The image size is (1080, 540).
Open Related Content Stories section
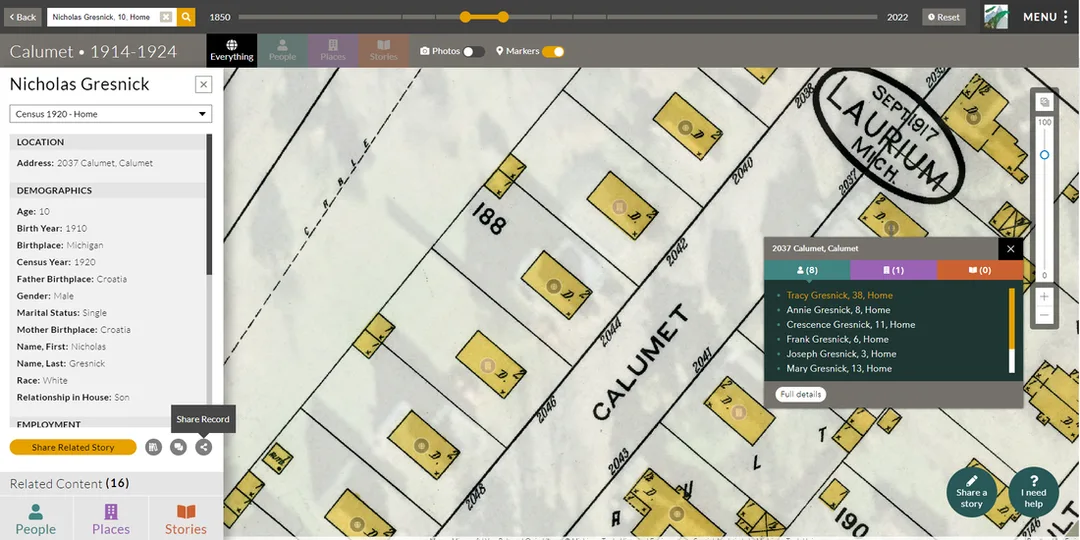click(x=186, y=518)
